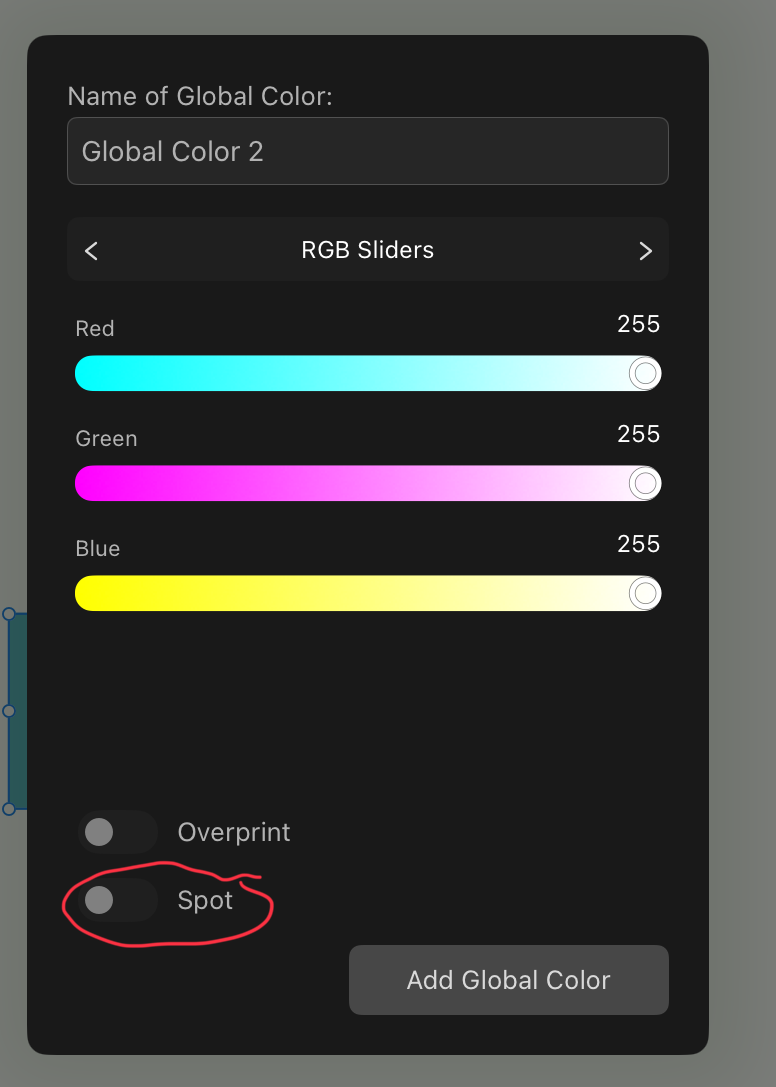The width and height of the screenshot is (776, 1087).
Task: Click the Red value field showing 255
Action: click(x=638, y=324)
